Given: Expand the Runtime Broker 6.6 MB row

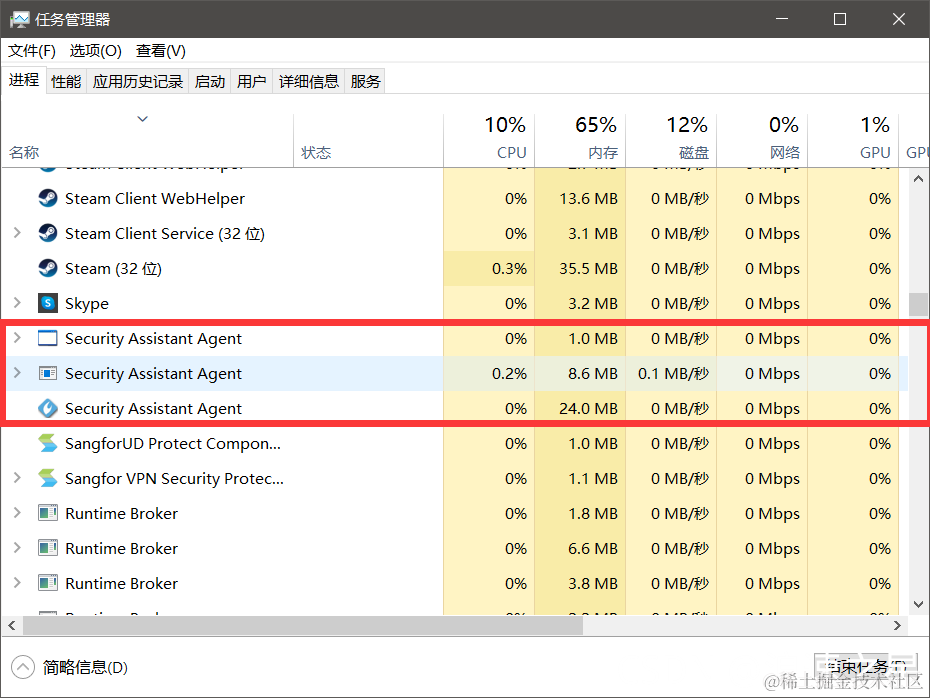Looking at the screenshot, I should click(17, 548).
